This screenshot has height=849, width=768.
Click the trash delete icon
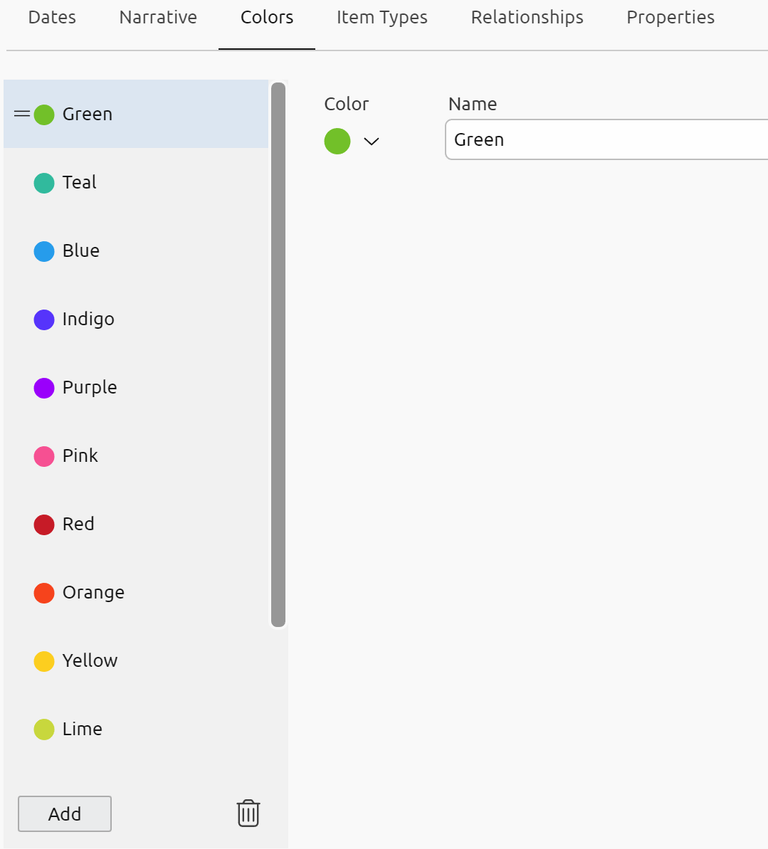pos(248,813)
